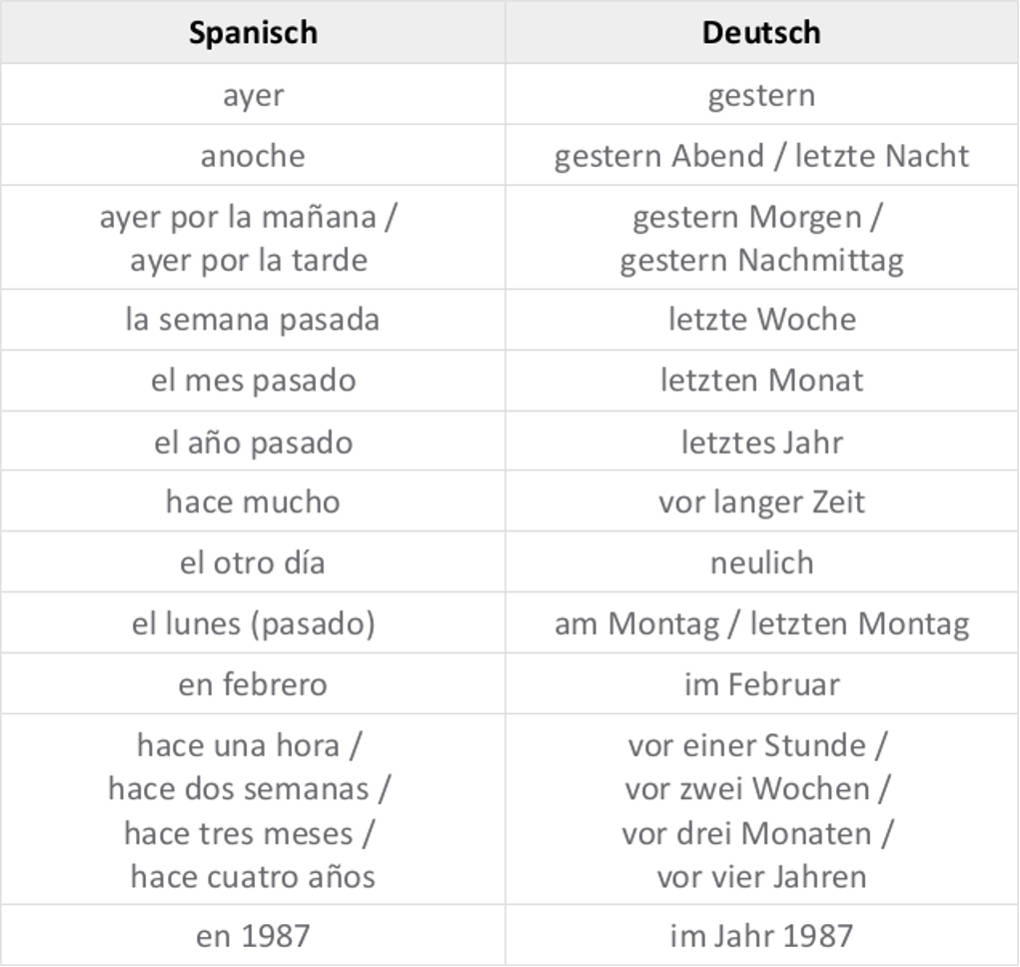Click the Deutsch column header
1020x967 pixels.
(x=761, y=33)
